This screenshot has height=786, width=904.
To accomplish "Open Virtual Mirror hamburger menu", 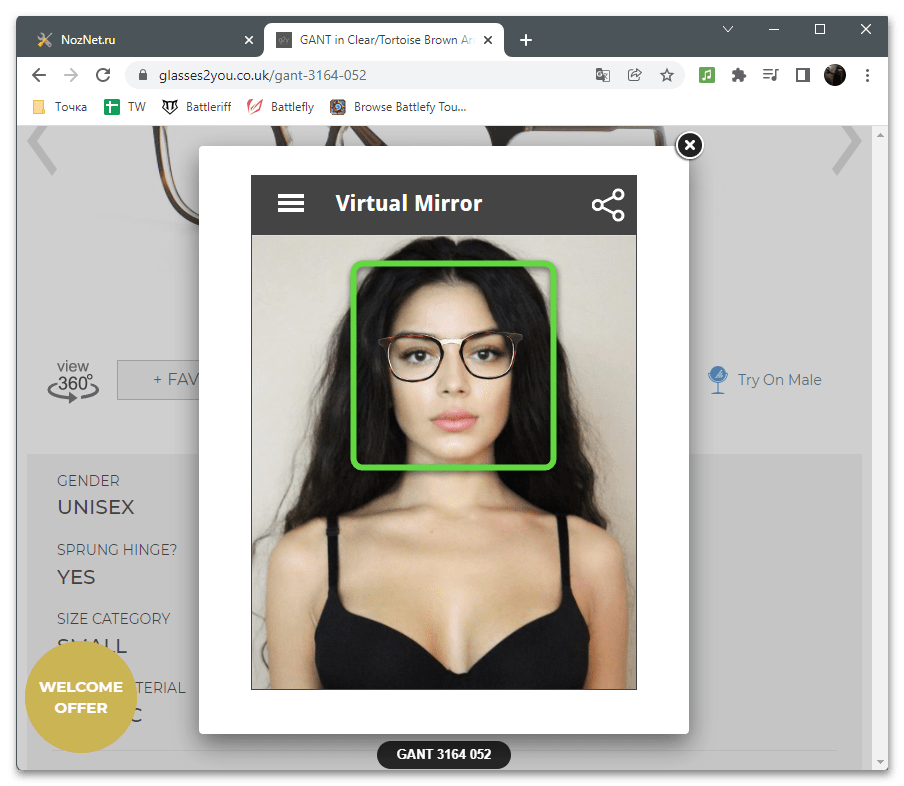I will coord(291,203).
